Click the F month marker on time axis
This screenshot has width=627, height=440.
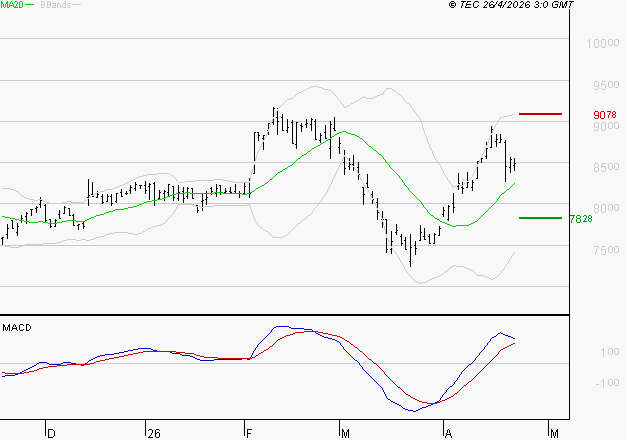(x=249, y=434)
